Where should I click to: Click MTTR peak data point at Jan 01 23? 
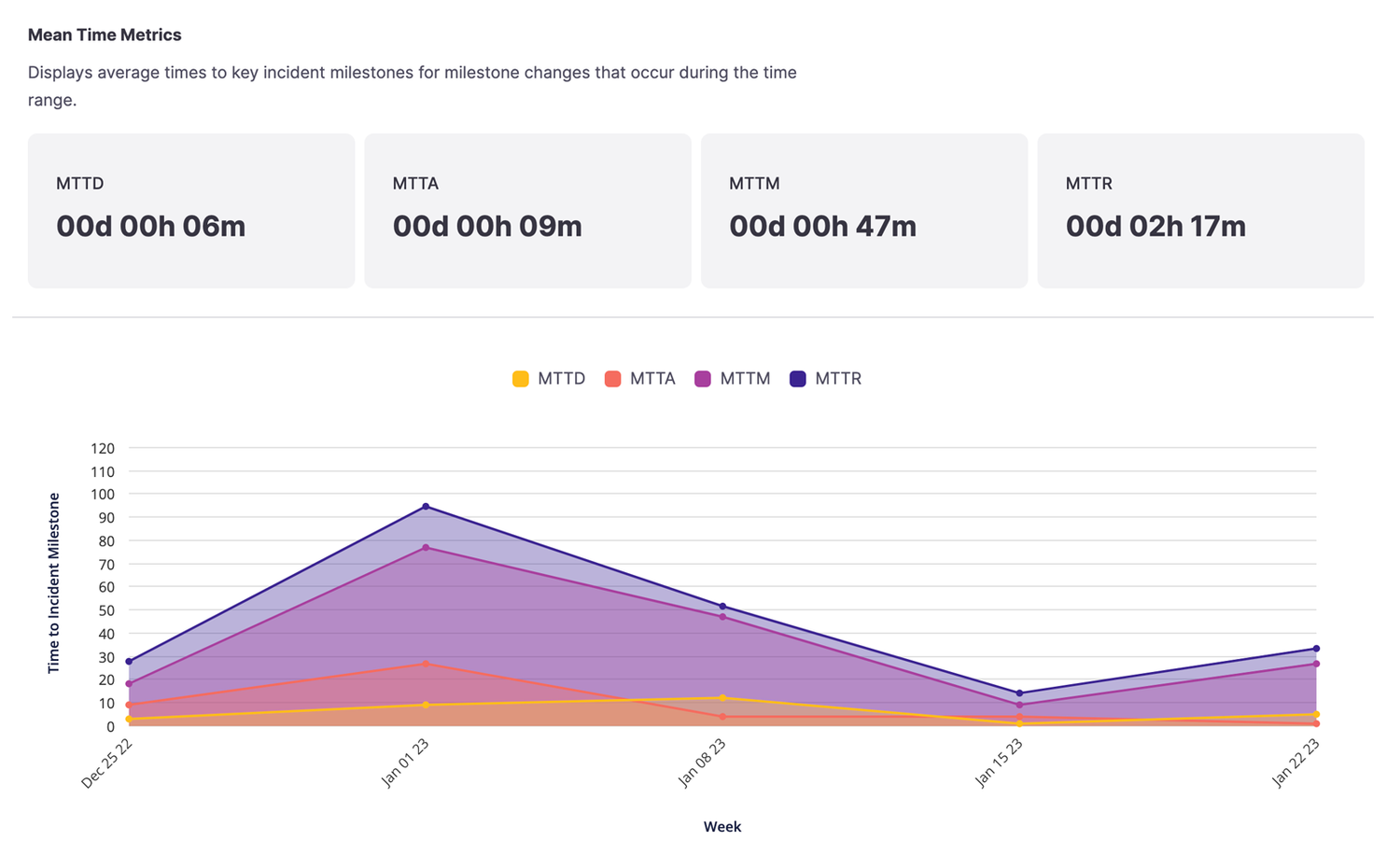tap(426, 507)
